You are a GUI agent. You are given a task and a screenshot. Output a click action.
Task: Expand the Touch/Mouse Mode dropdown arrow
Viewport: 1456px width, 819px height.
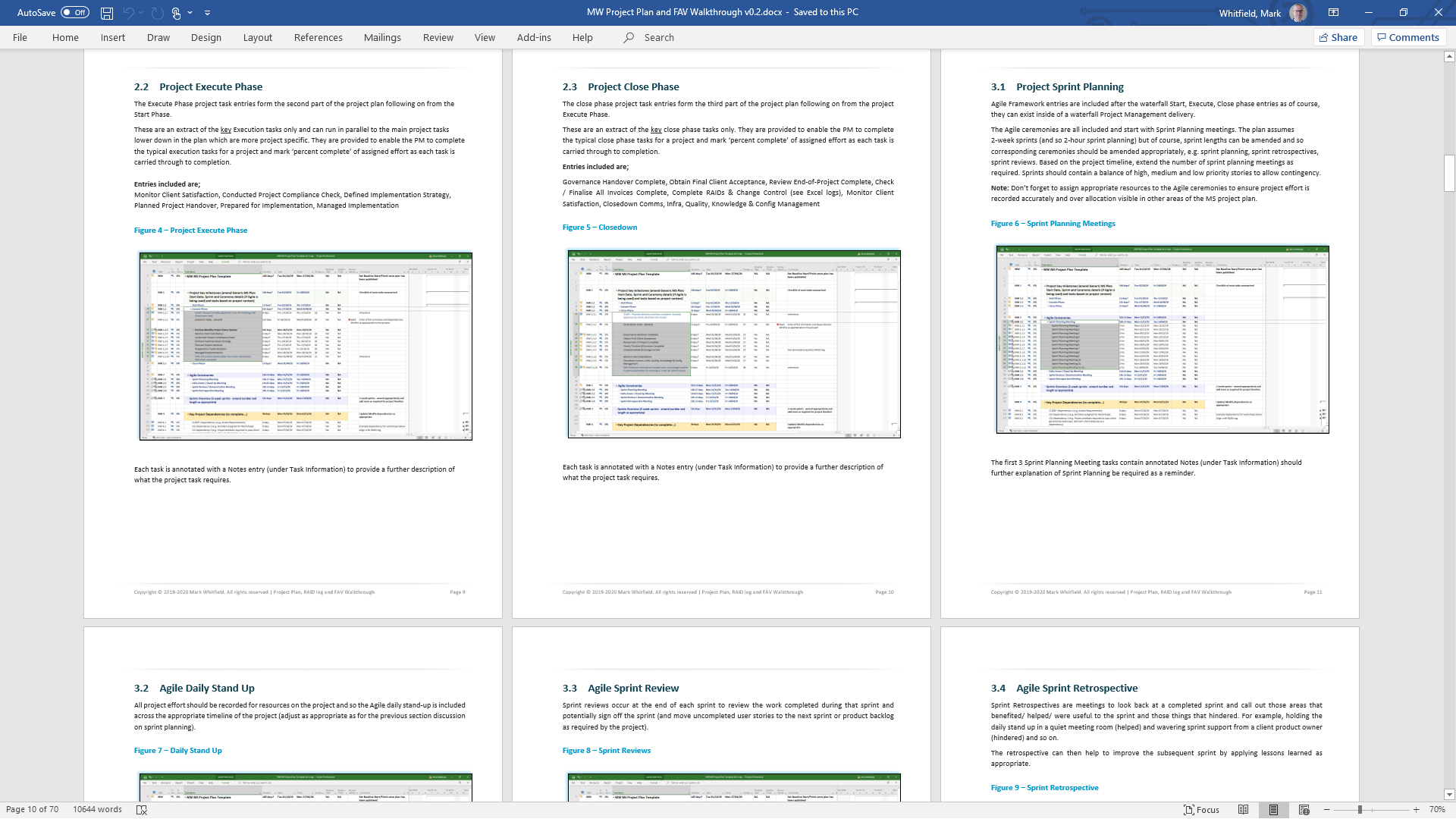tap(190, 13)
